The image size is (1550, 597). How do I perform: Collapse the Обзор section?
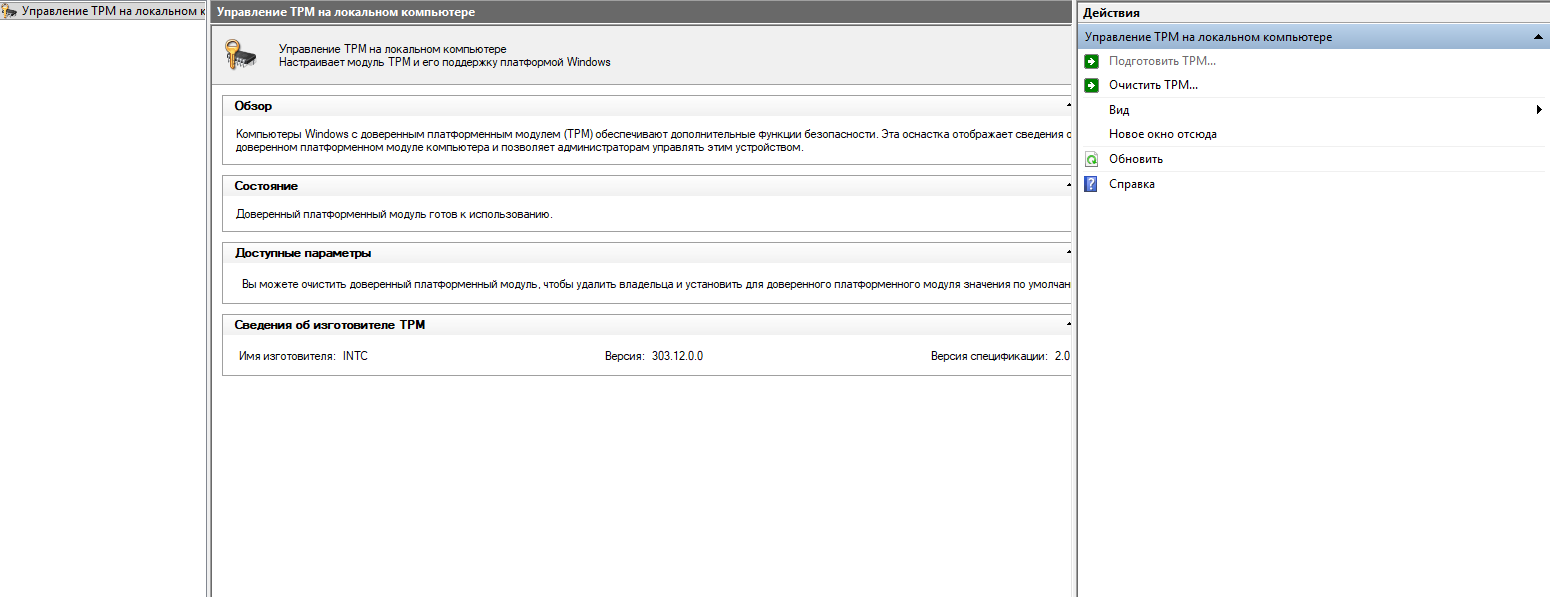click(x=1069, y=106)
